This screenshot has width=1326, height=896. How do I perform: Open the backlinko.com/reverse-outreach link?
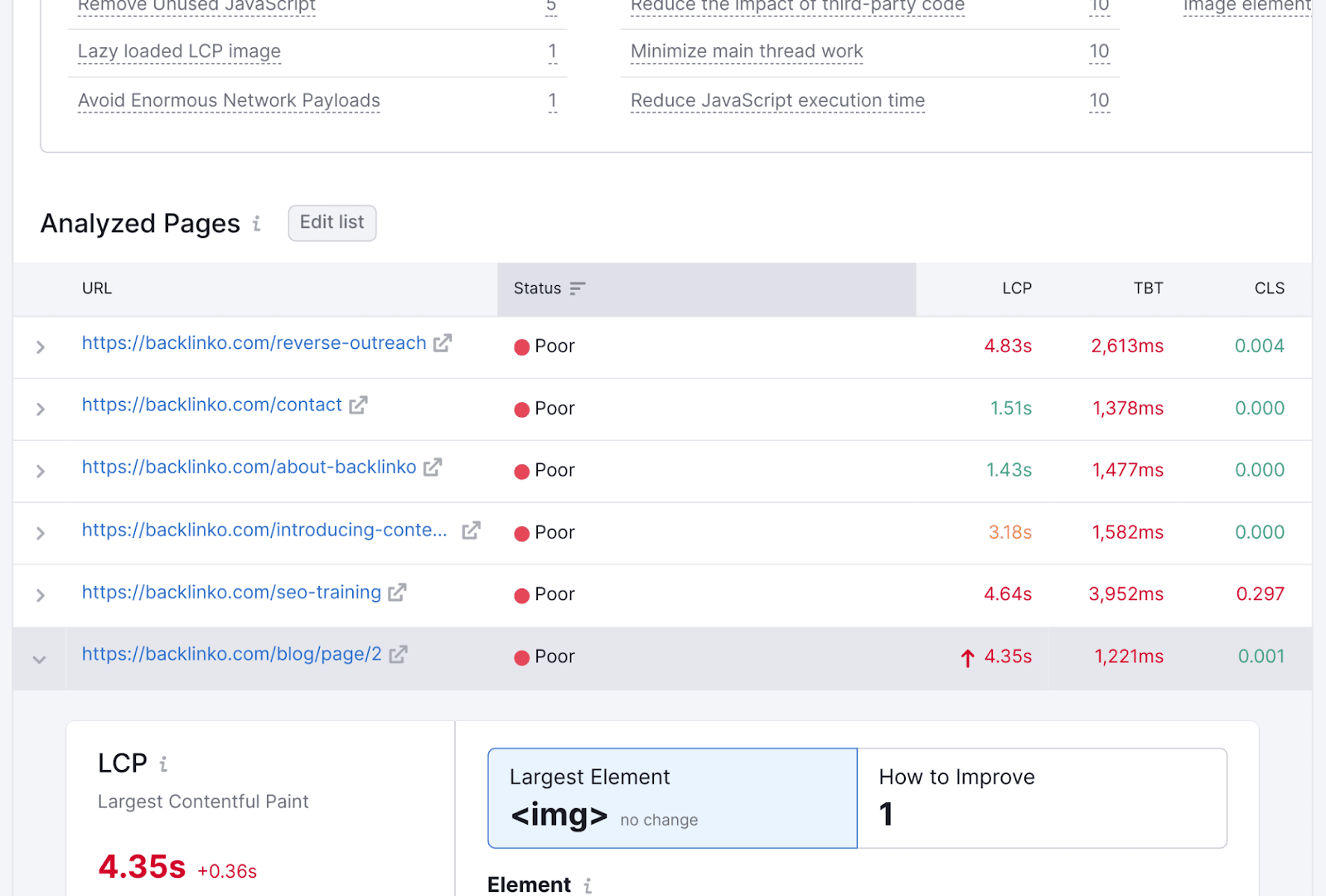[x=254, y=343]
